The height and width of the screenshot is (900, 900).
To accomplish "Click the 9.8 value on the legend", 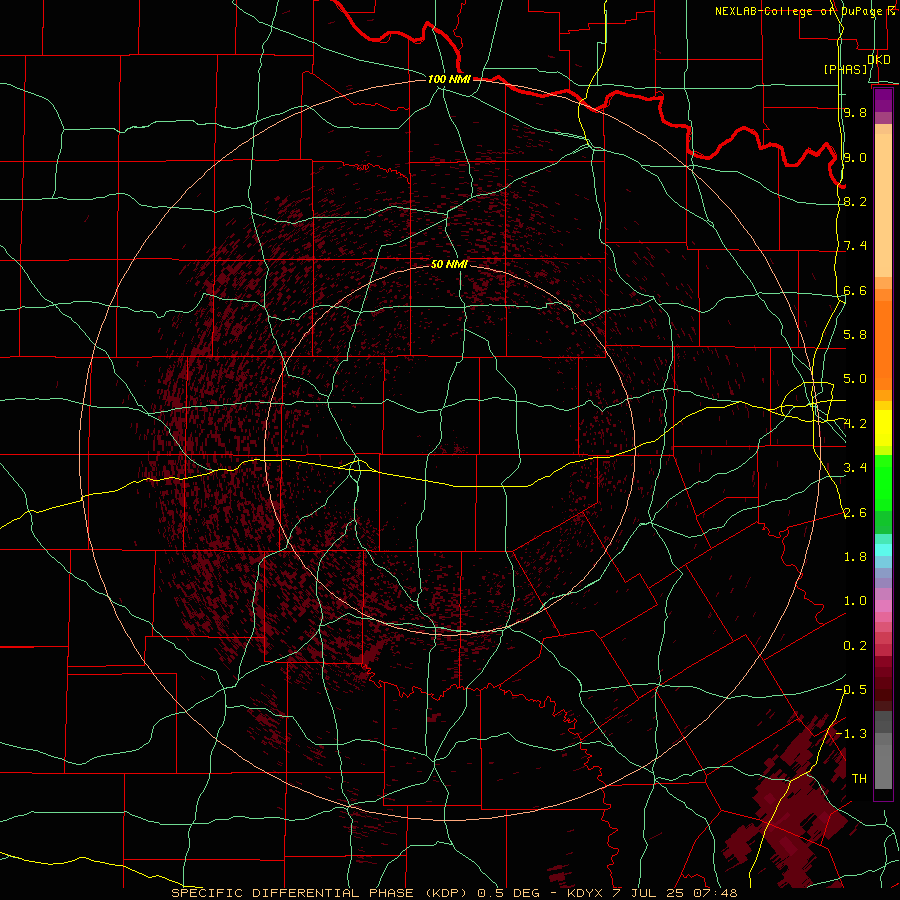I will tap(855, 112).
